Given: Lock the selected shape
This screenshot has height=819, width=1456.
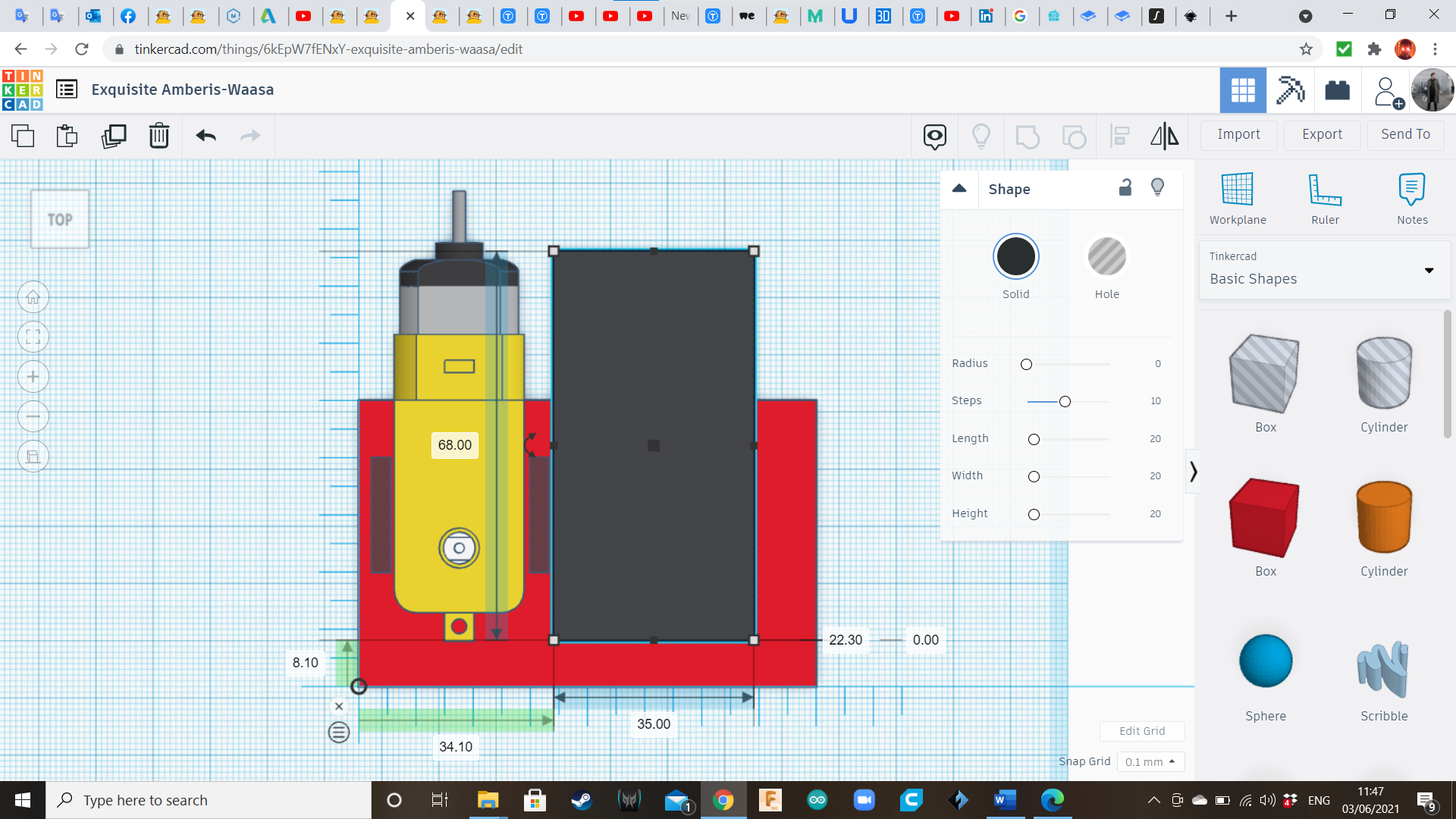Looking at the screenshot, I should [x=1125, y=187].
